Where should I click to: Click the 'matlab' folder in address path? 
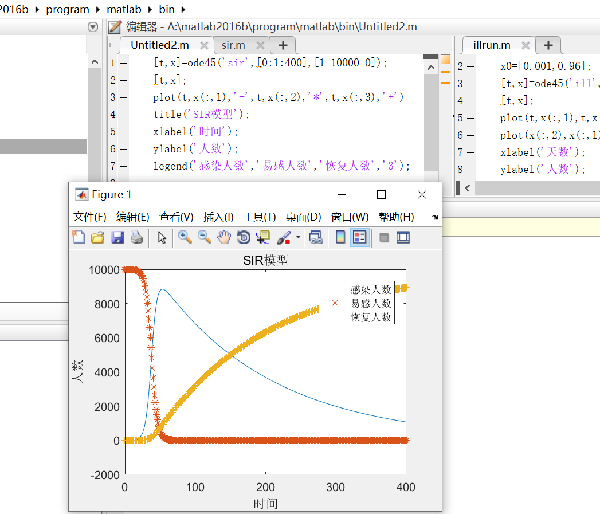tap(124, 9)
